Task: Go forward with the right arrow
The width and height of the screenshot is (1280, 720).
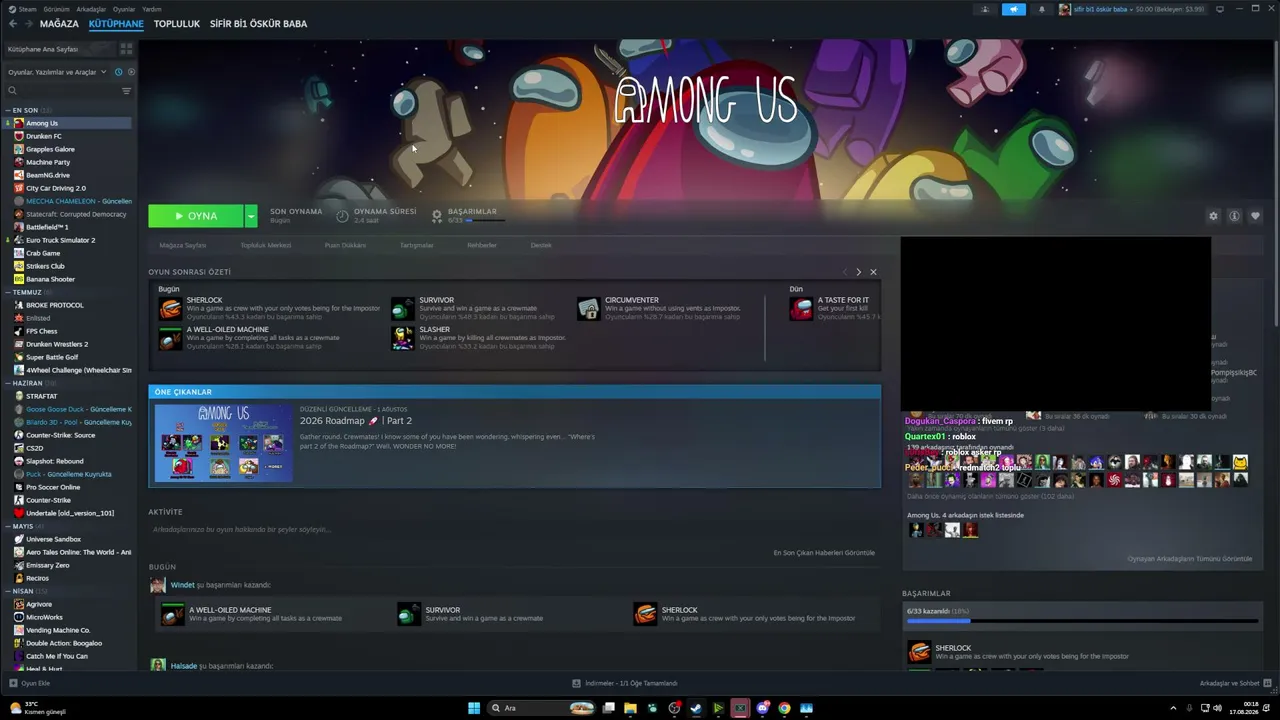Action: (28, 24)
